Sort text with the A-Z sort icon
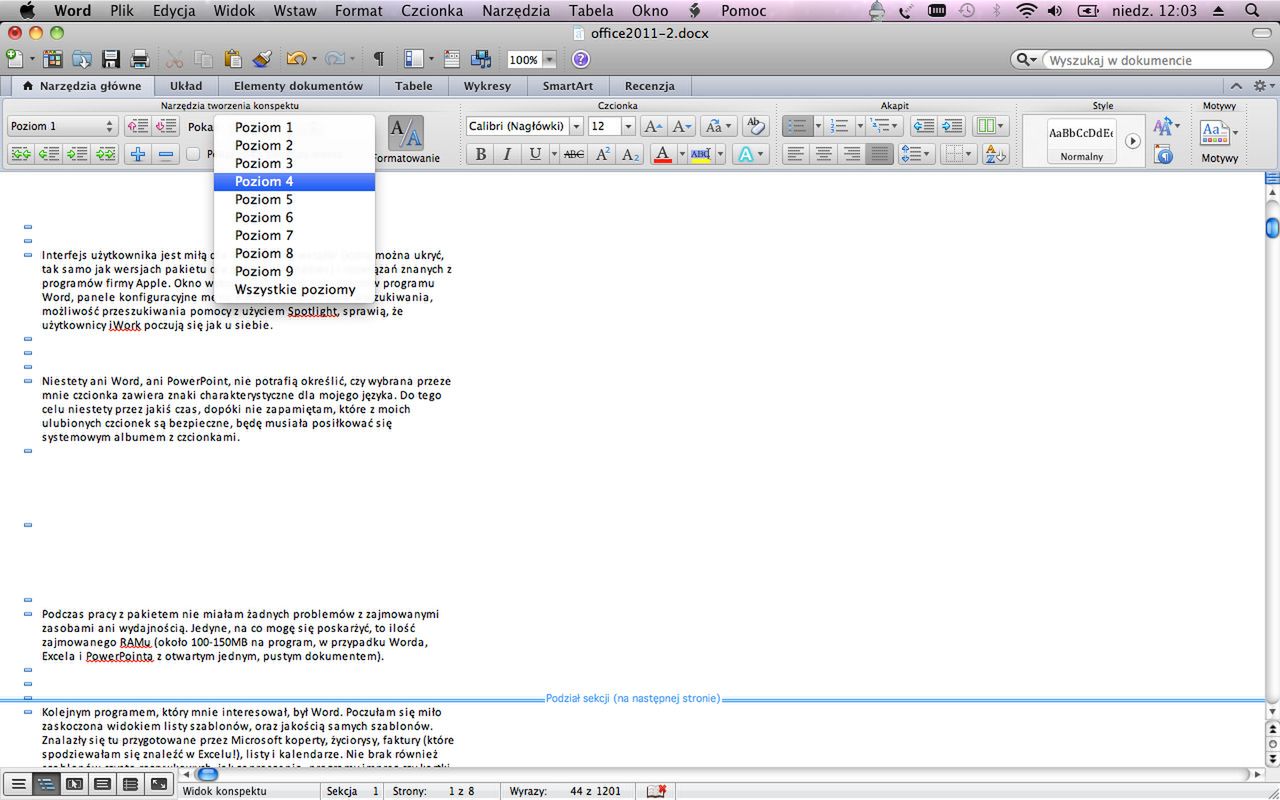 (x=996, y=154)
